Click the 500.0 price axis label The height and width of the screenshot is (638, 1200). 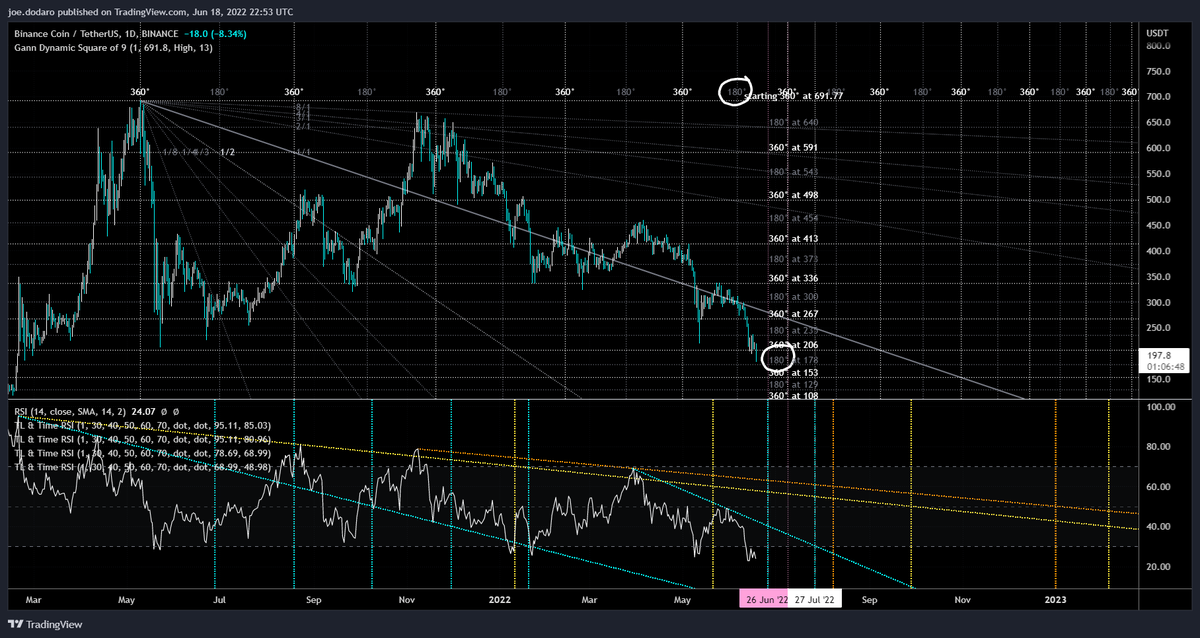point(1157,200)
